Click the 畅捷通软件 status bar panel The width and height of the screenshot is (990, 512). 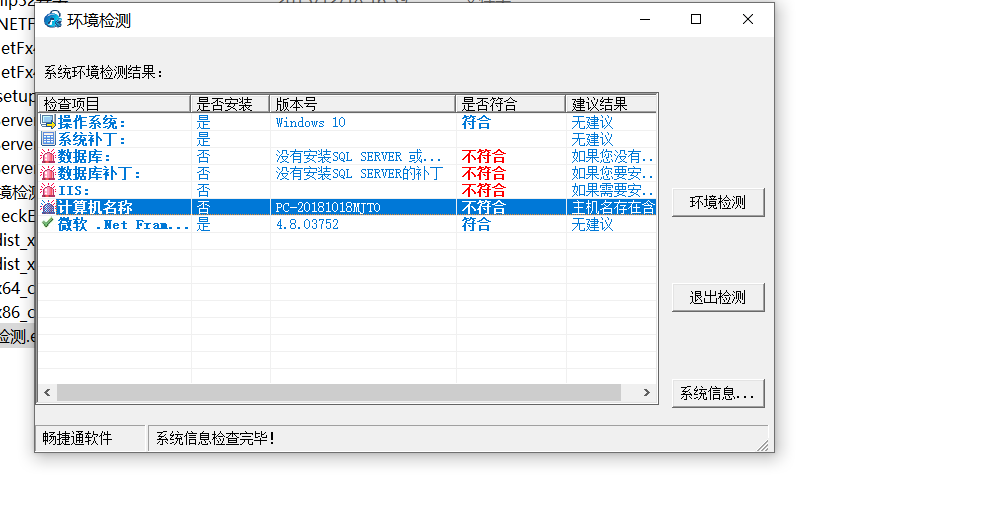tap(90, 438)
